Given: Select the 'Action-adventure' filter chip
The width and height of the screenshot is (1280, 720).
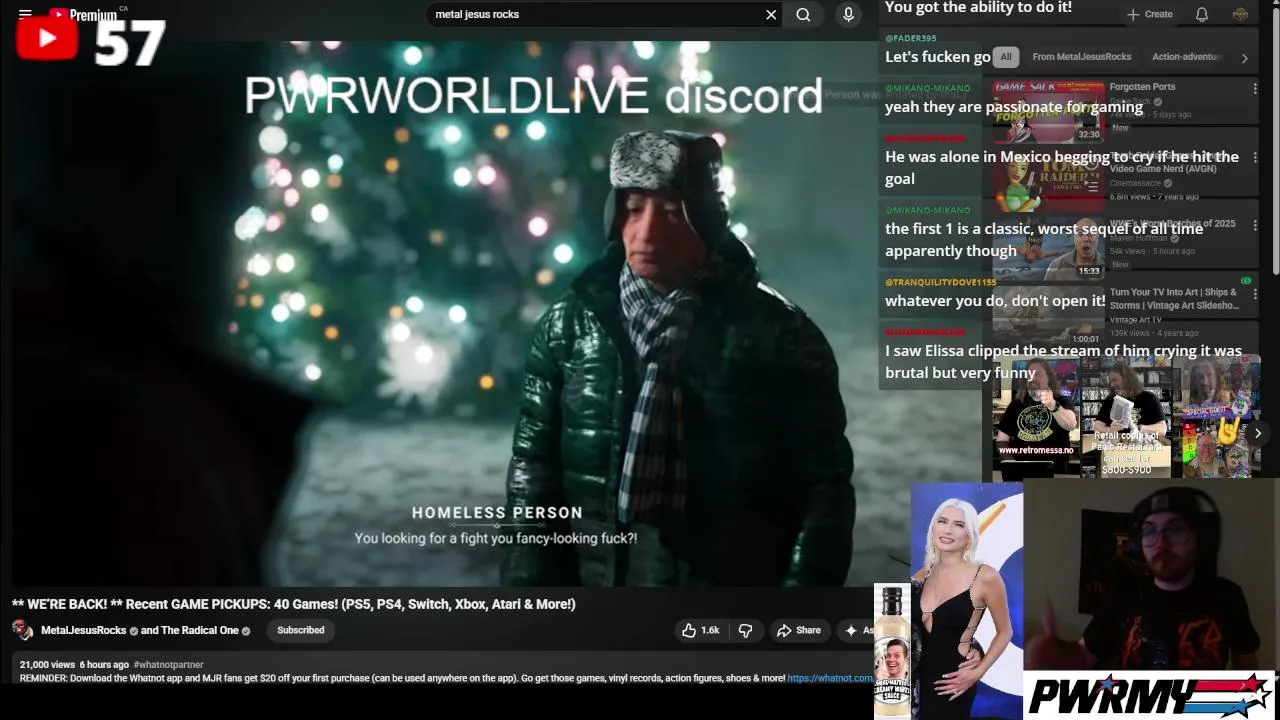Looking at the screenshot, I should pos(1187,57).
